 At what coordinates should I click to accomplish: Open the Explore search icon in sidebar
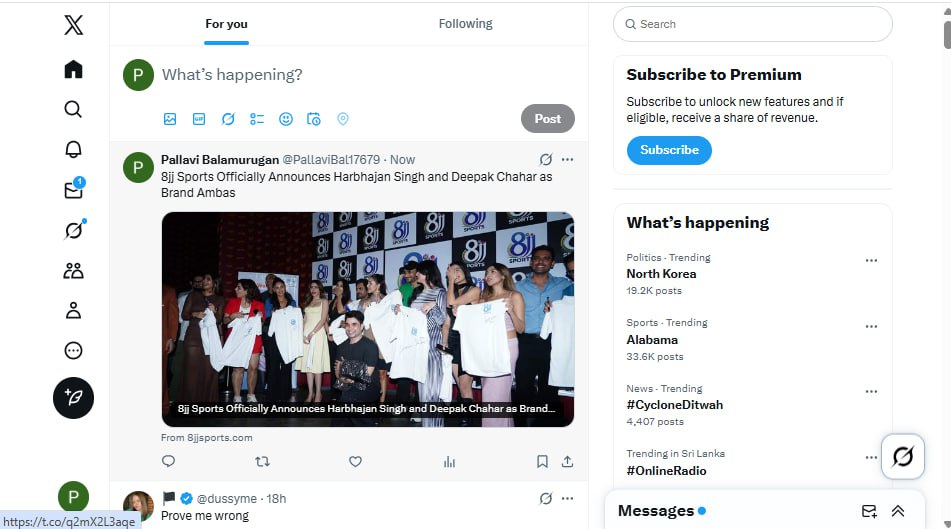pyautogui.click(x=73, y=109)
